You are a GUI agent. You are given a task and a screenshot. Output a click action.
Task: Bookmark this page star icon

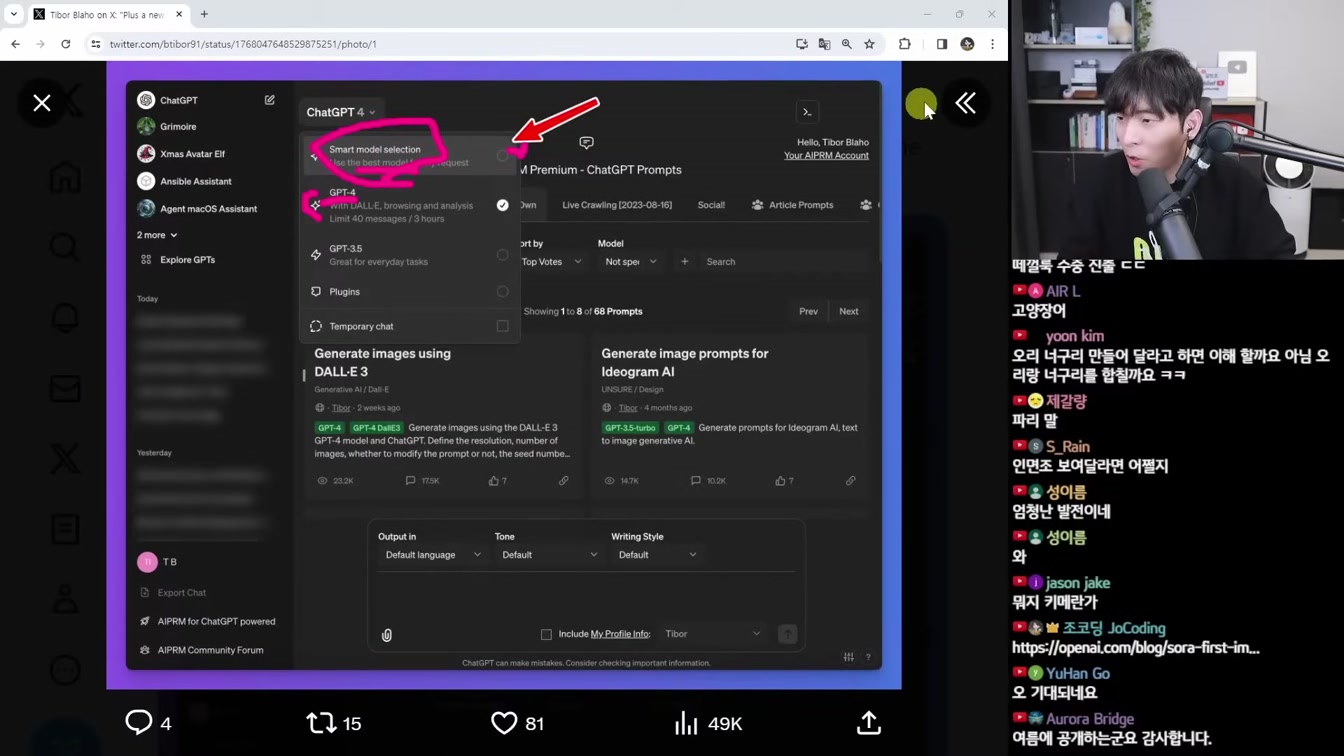pyautogui.click(x=870, y=44)
